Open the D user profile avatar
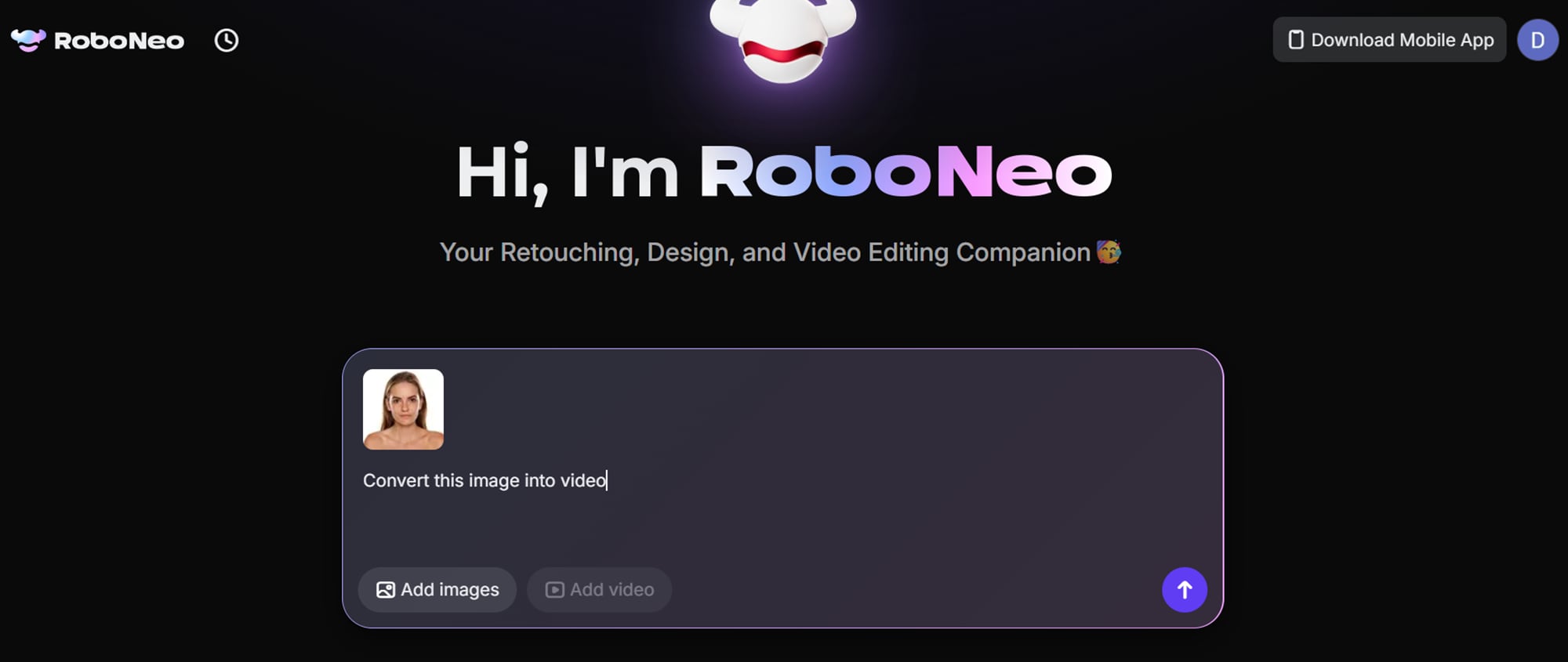1568x662 pixels. click(1537, 40)
